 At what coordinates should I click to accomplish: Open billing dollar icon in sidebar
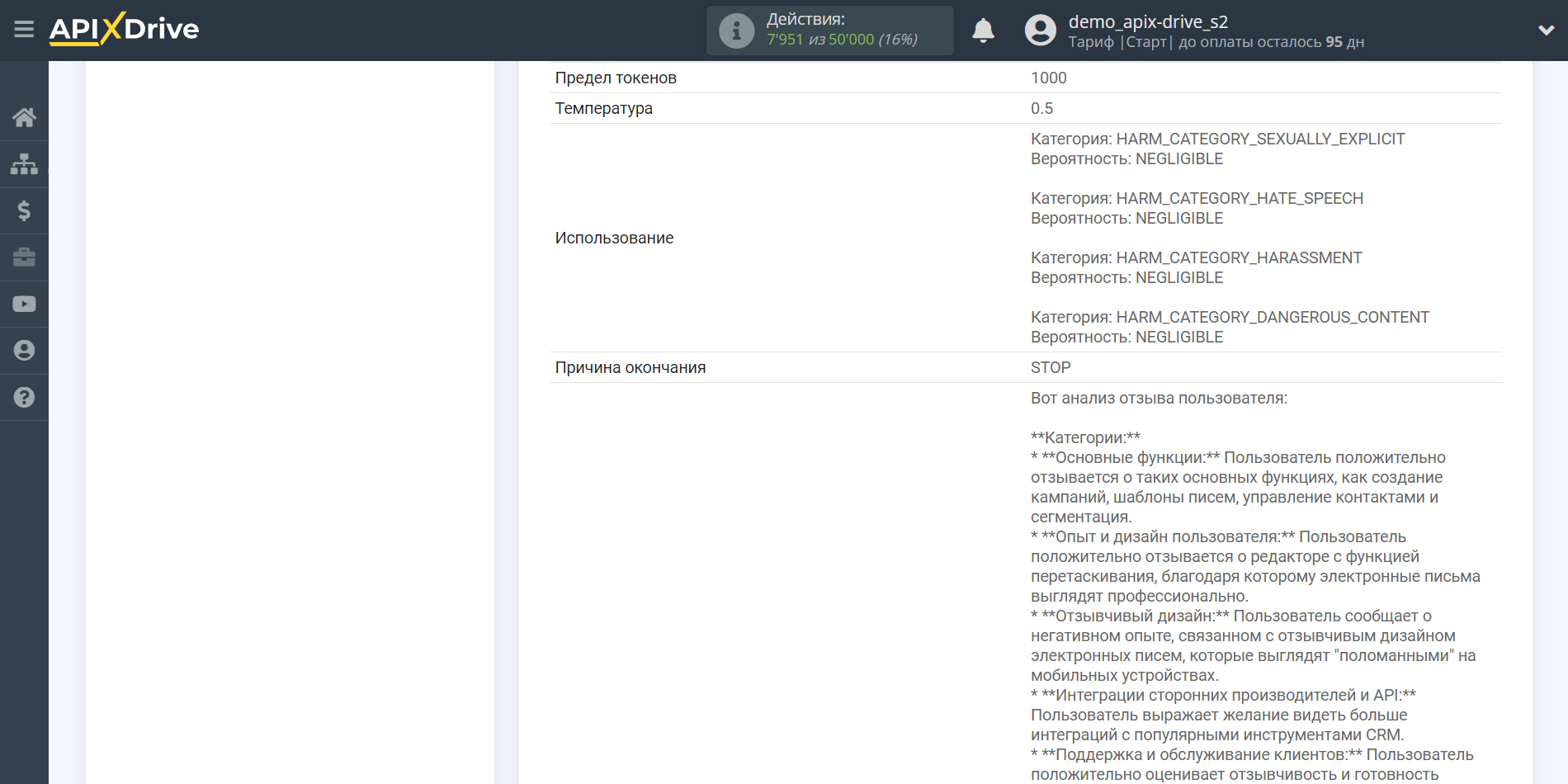click(24, 210)
